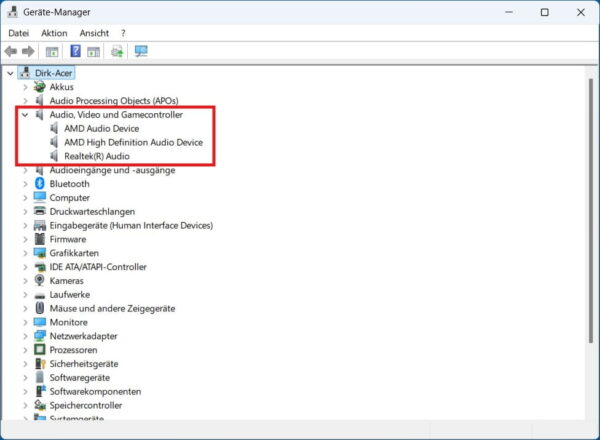Maximize the Geräte-Manager window
600x440 pixels.
point(545,12)
